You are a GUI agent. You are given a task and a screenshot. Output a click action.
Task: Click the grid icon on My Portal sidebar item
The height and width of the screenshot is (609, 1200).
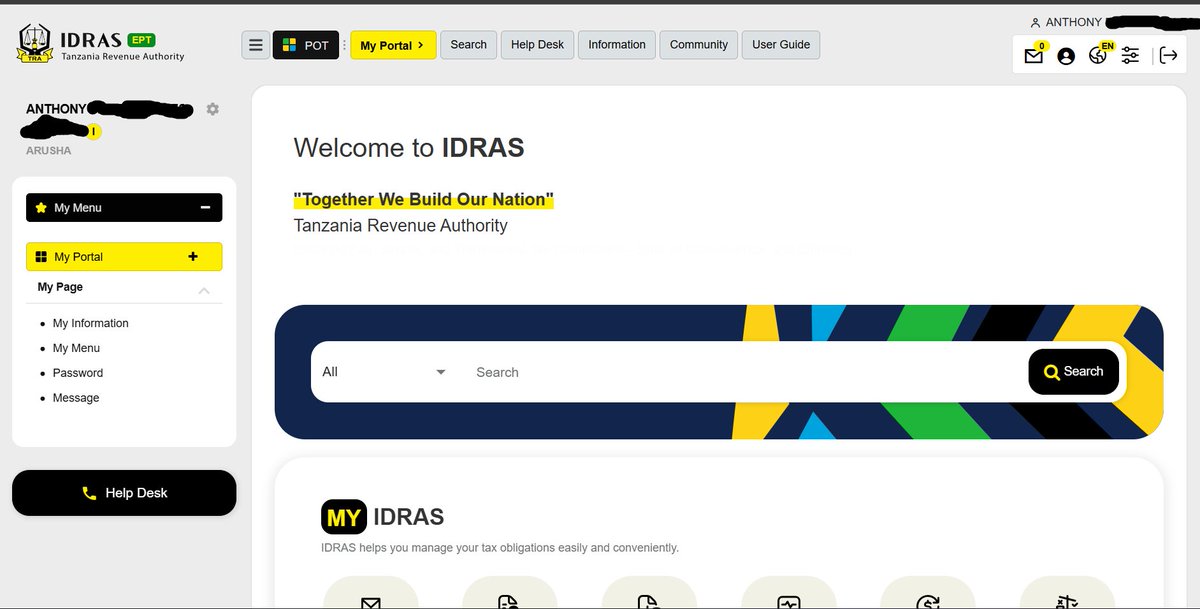pyautogui.click(x=41, y=257)
